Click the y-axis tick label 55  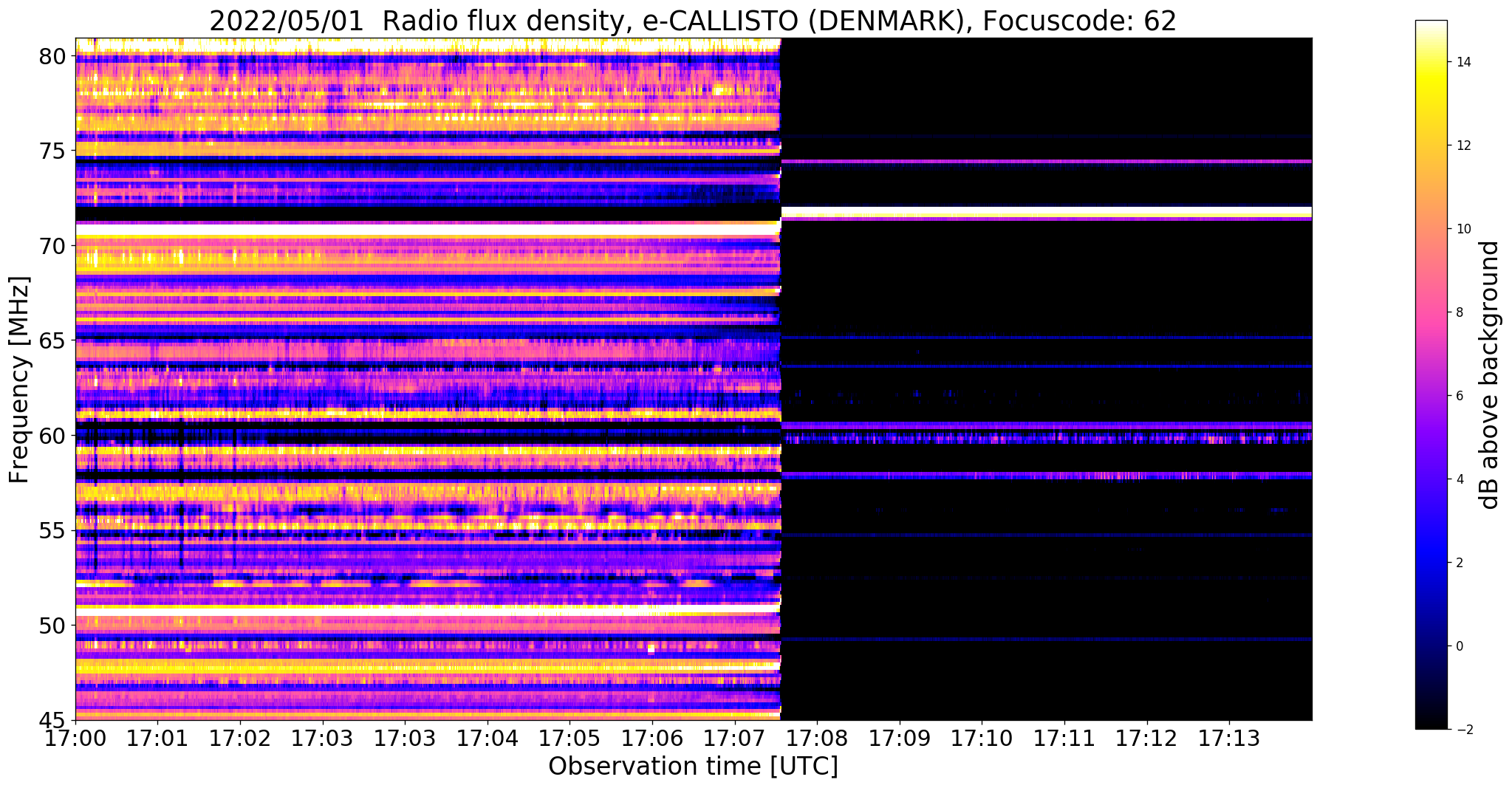point(54,531)
